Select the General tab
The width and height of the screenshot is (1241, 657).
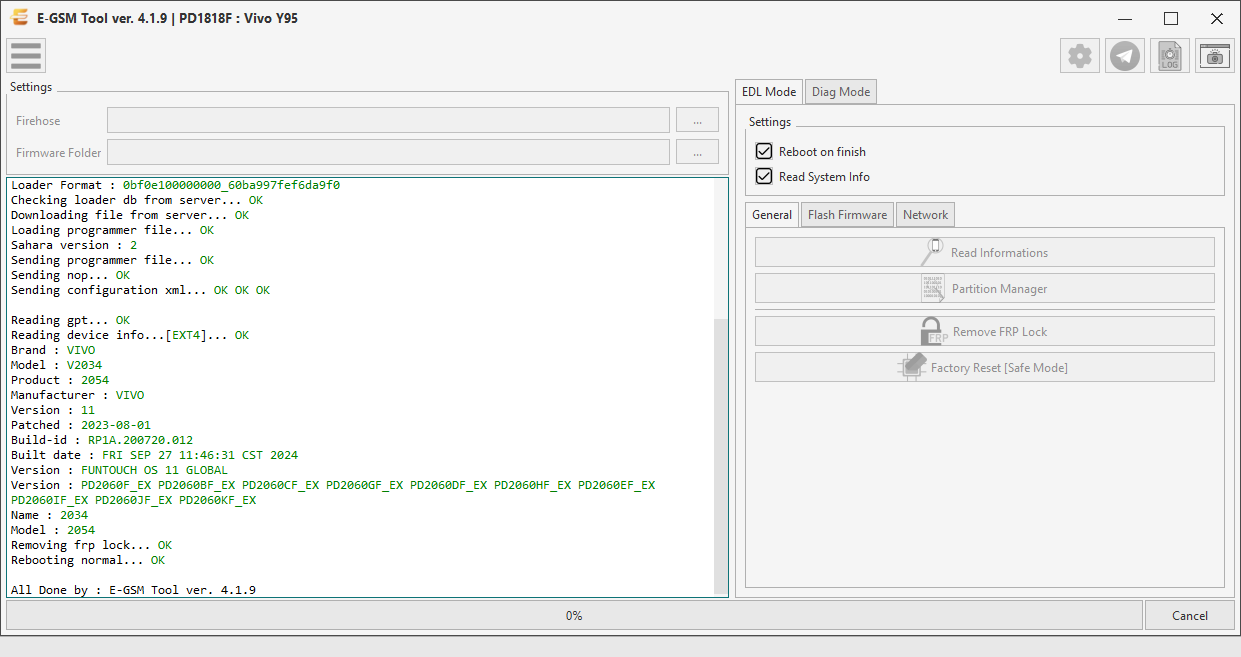(772, 215)
